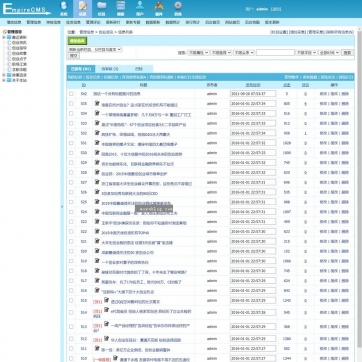Click the green Add Information button
Viewport: 362px width, 362px height.
tap(77, 41)
